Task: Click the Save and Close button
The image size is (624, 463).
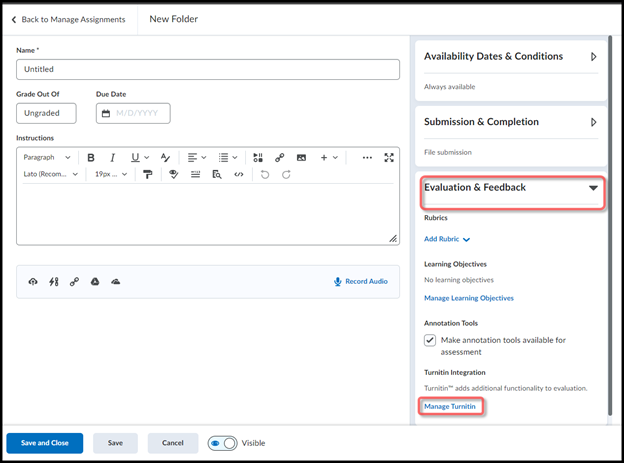Action: (44, 443)
